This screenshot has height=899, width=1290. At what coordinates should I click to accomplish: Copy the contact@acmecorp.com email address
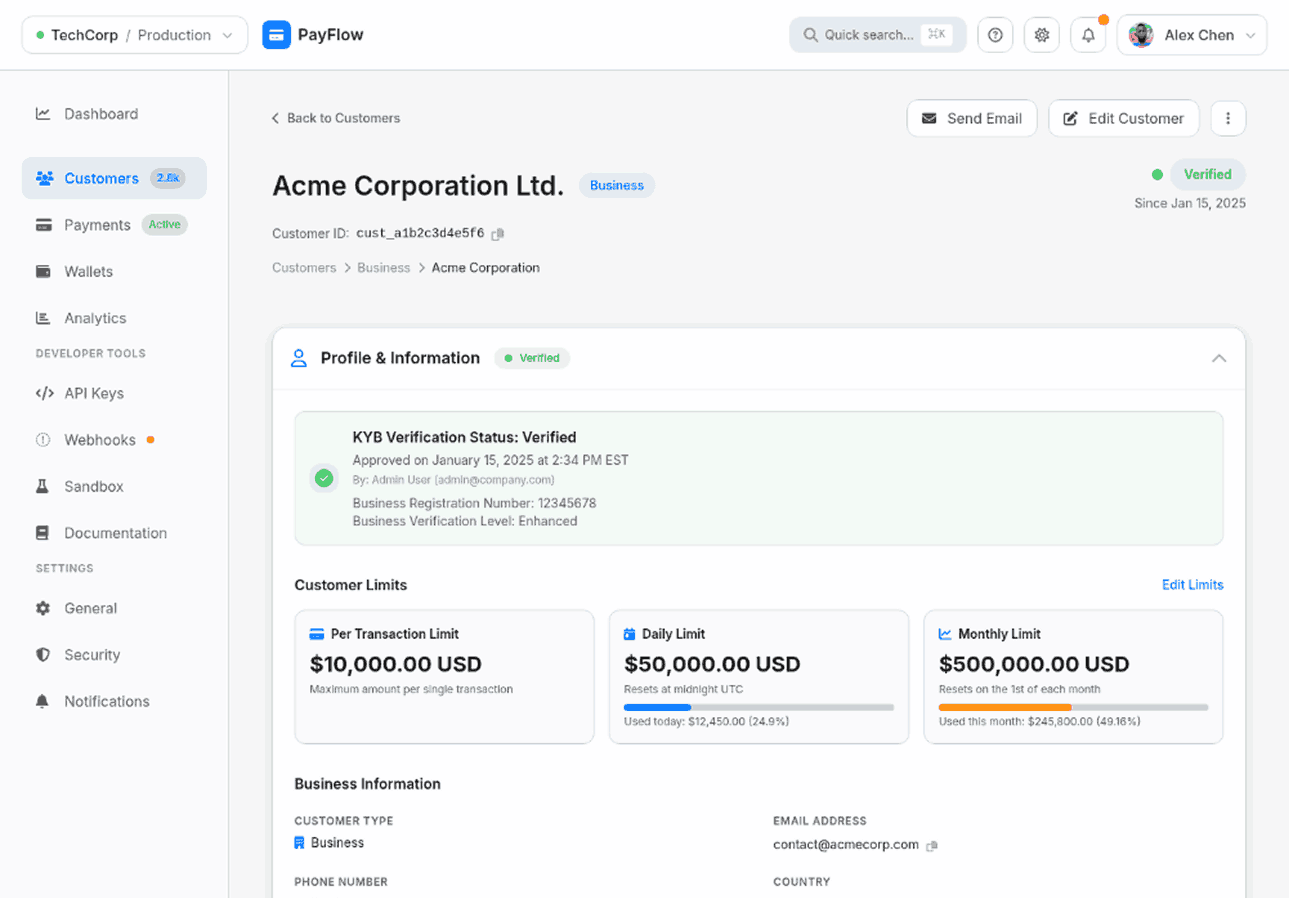click(x=932, y=845)
